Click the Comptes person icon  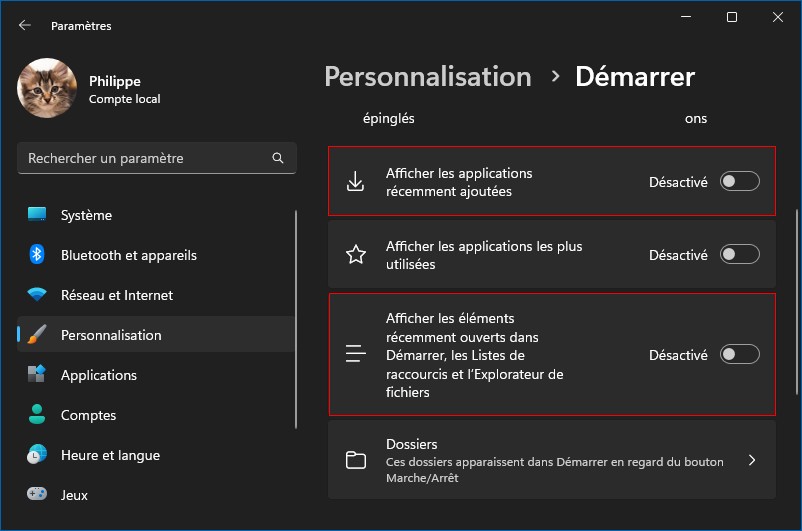tap(37, 415)
